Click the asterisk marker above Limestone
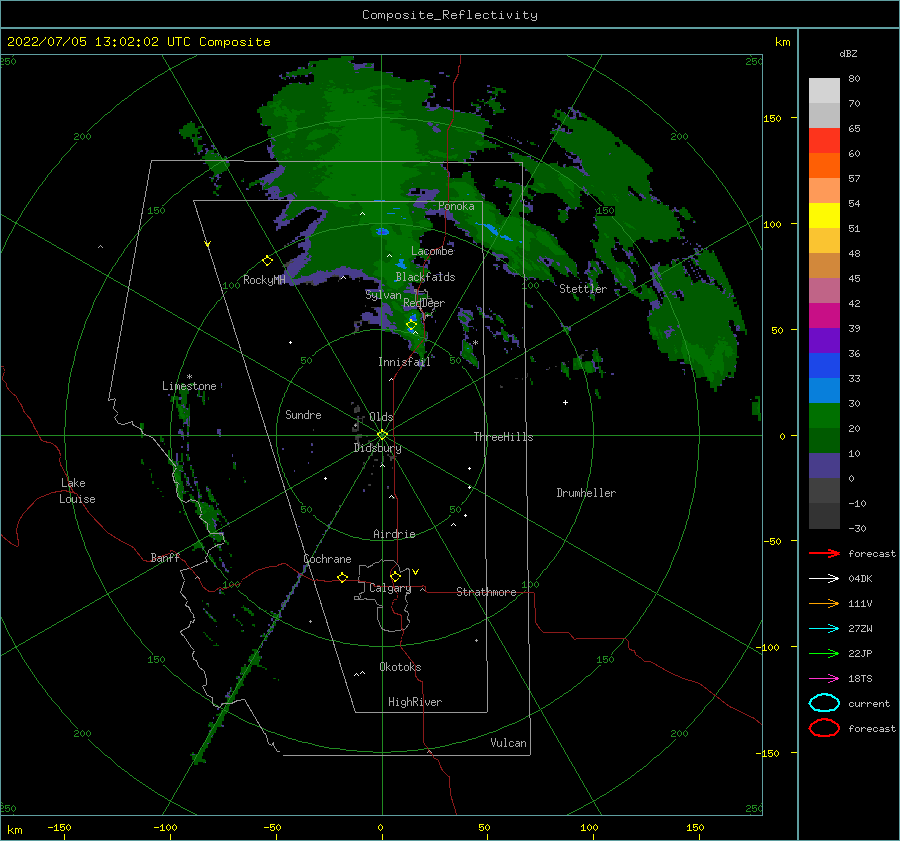This screenshot has width=900, height=841. (189, 377)
